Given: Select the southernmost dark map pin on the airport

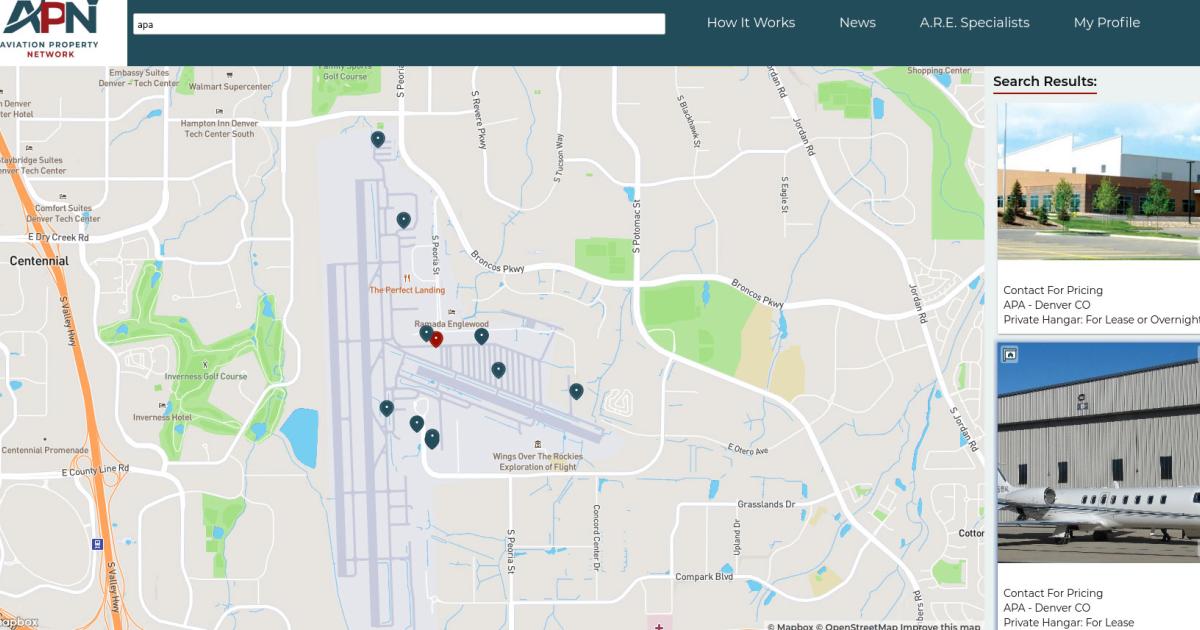Looking at the screenshot, I should [432, 438].
